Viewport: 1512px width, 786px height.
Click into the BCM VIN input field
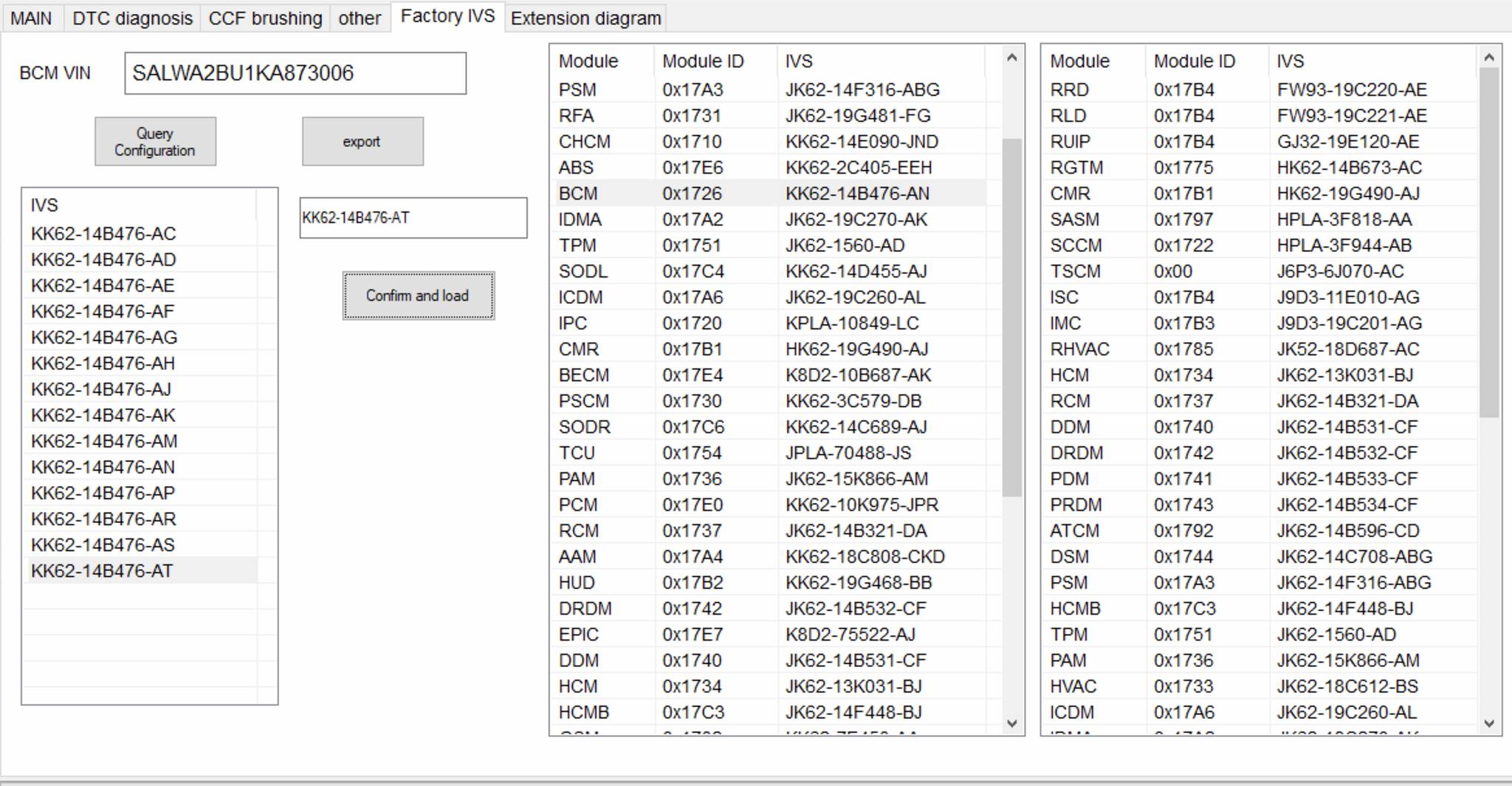(x=295, y=73)
